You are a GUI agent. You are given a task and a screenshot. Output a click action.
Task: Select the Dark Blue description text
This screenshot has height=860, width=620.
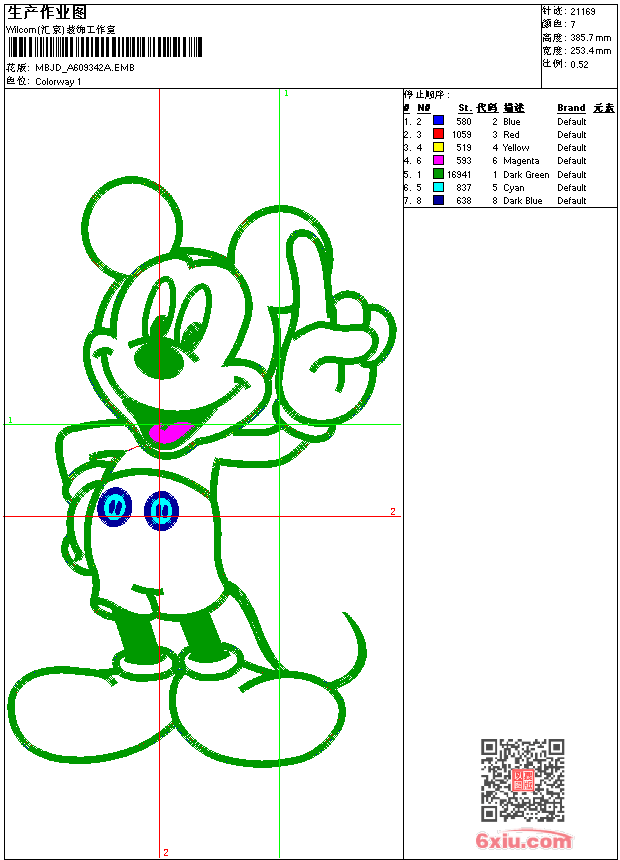pyautogui.click(x=522, y=201)
